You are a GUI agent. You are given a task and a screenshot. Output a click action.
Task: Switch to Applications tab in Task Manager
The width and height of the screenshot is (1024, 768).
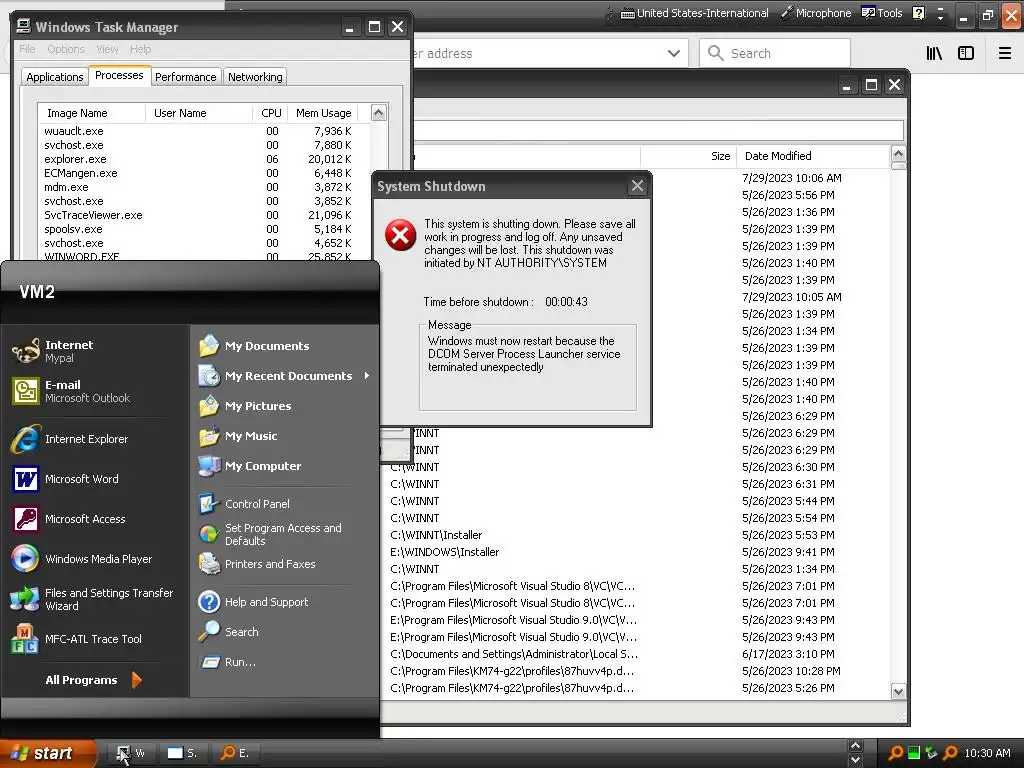click(x=55, y=77)
